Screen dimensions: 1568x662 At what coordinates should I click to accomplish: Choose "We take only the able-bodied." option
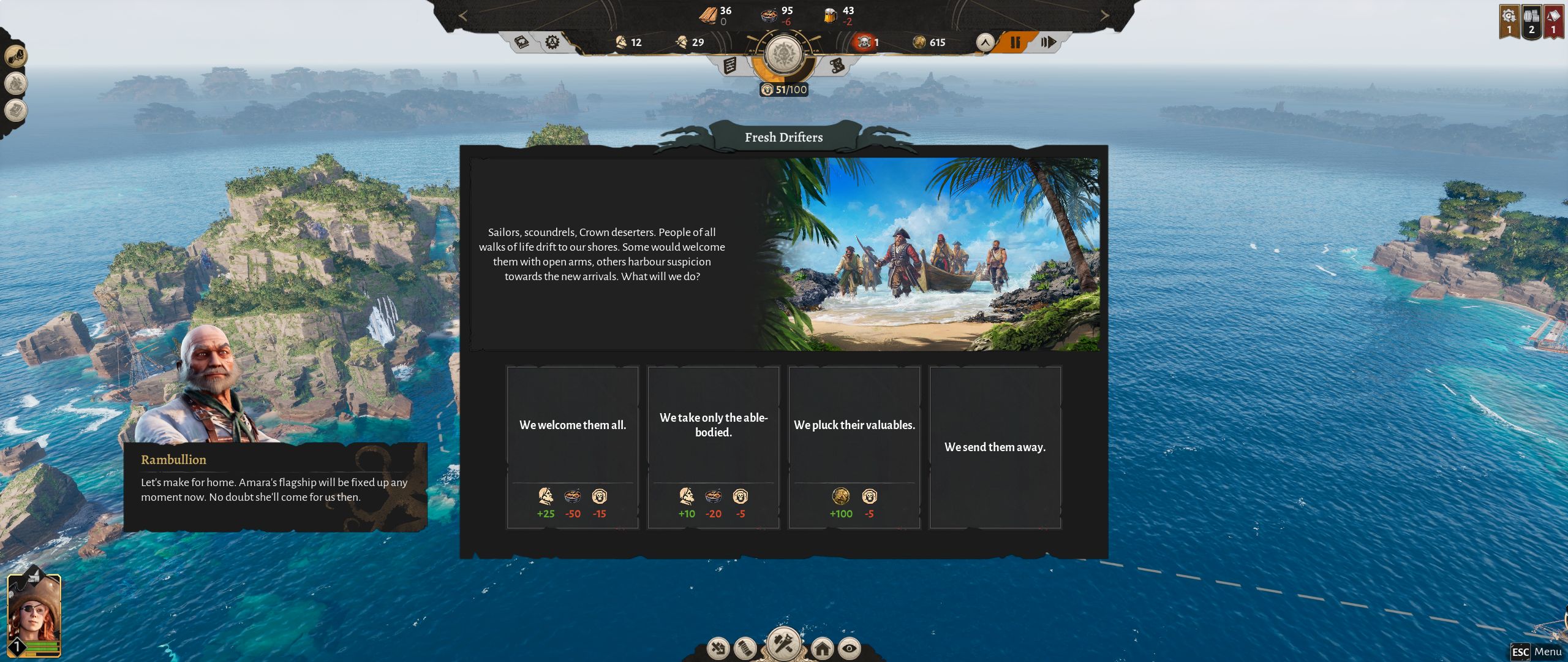714,447
